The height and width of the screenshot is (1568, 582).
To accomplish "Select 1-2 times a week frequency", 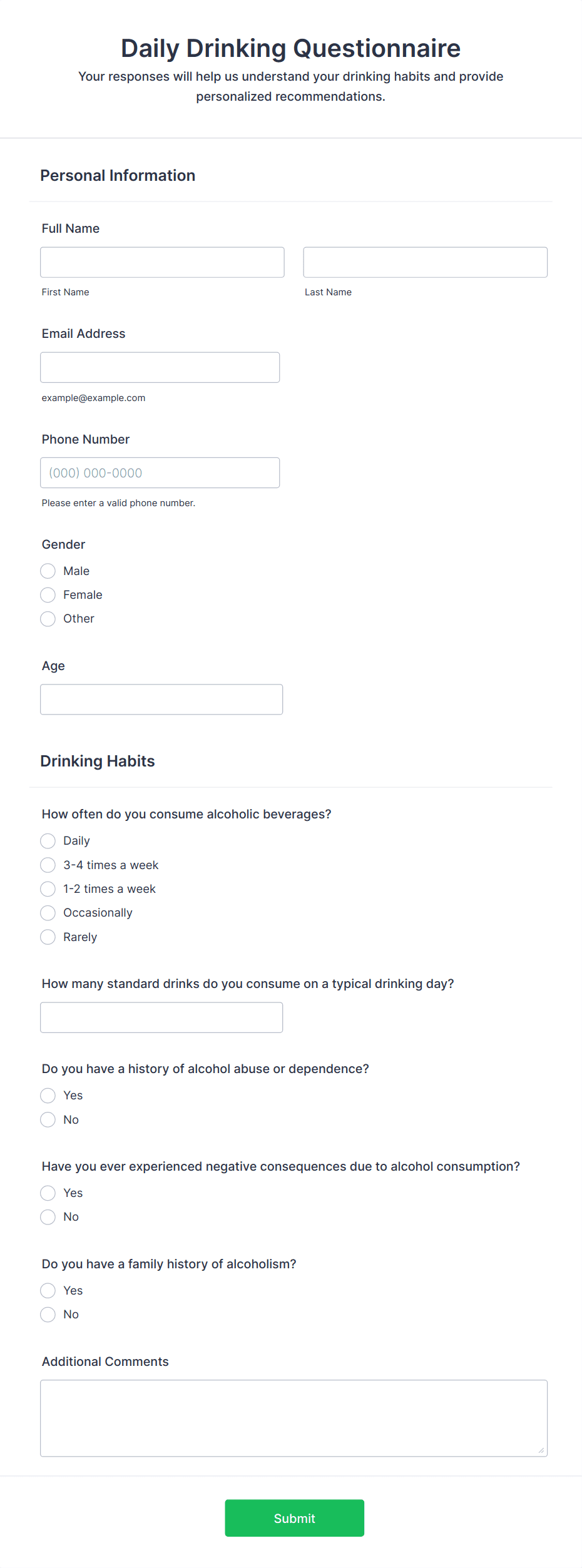I will [x=48, y=888].
